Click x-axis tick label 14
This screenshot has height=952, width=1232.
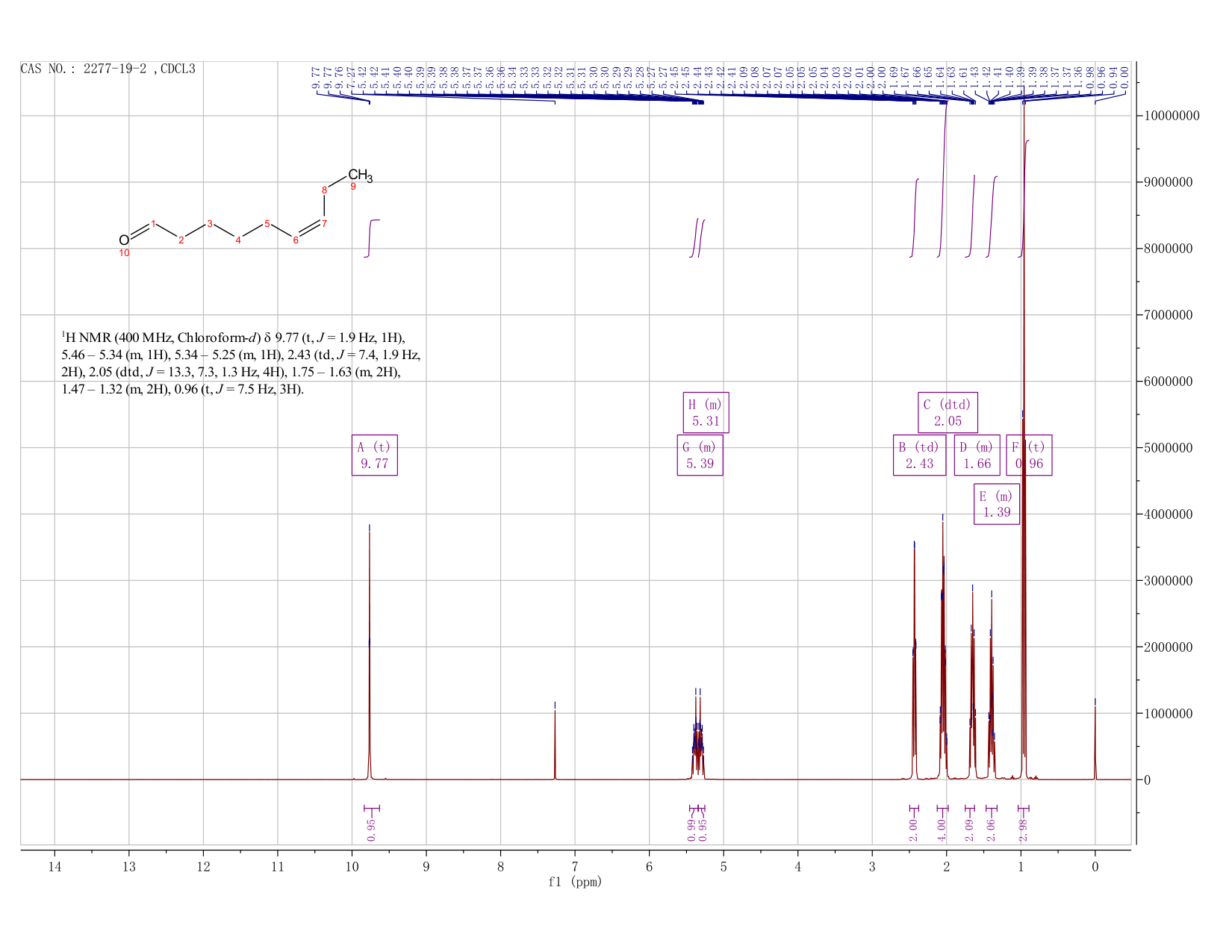pyautogui.click(x=55, y=867)
